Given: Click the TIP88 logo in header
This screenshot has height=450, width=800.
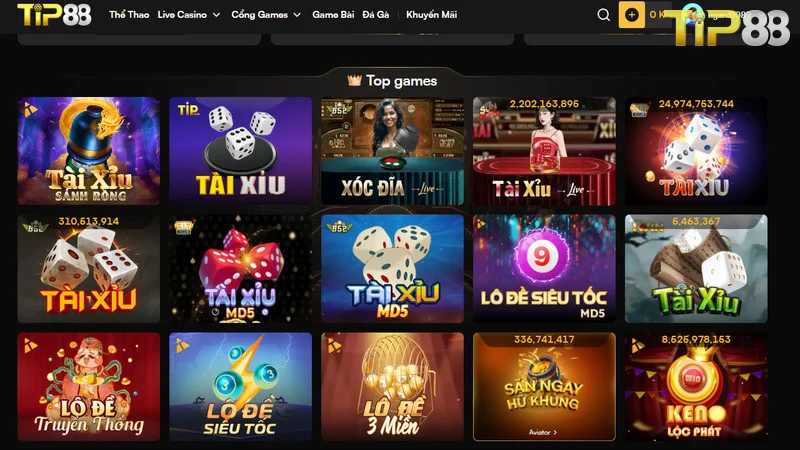Looking at the screenshot, I should click(x=55, y=15).
